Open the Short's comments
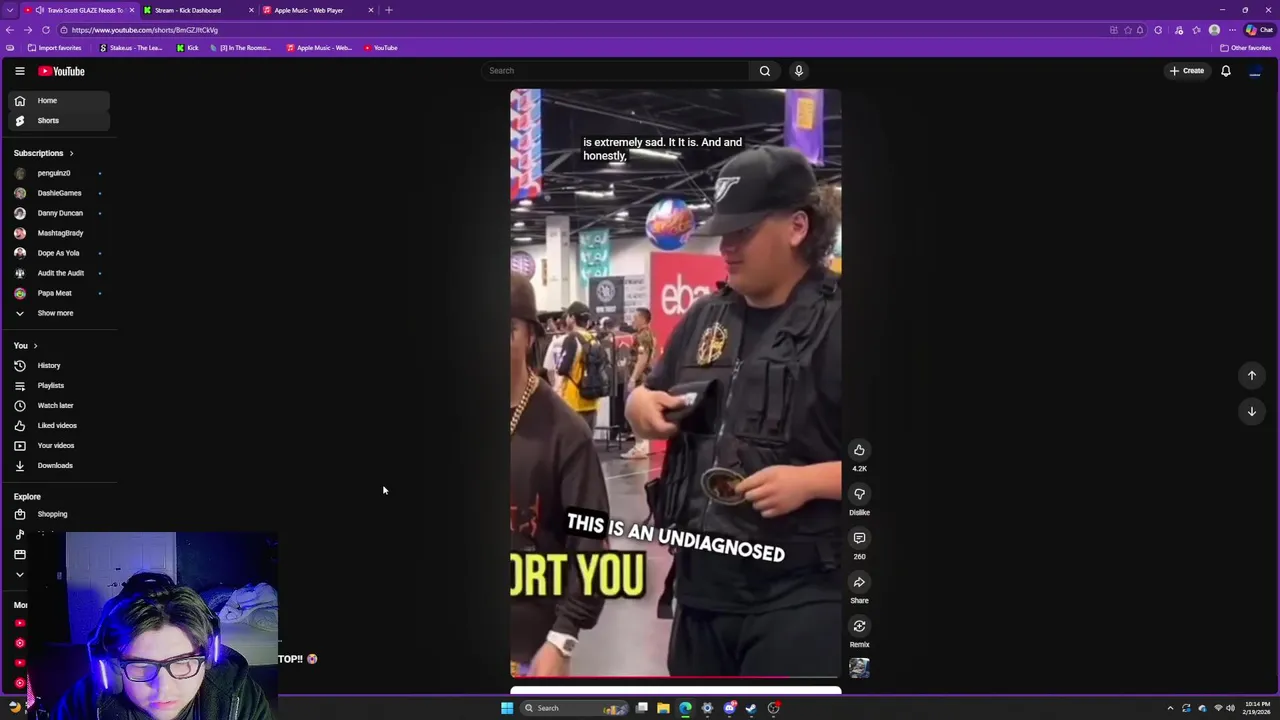 859,538
